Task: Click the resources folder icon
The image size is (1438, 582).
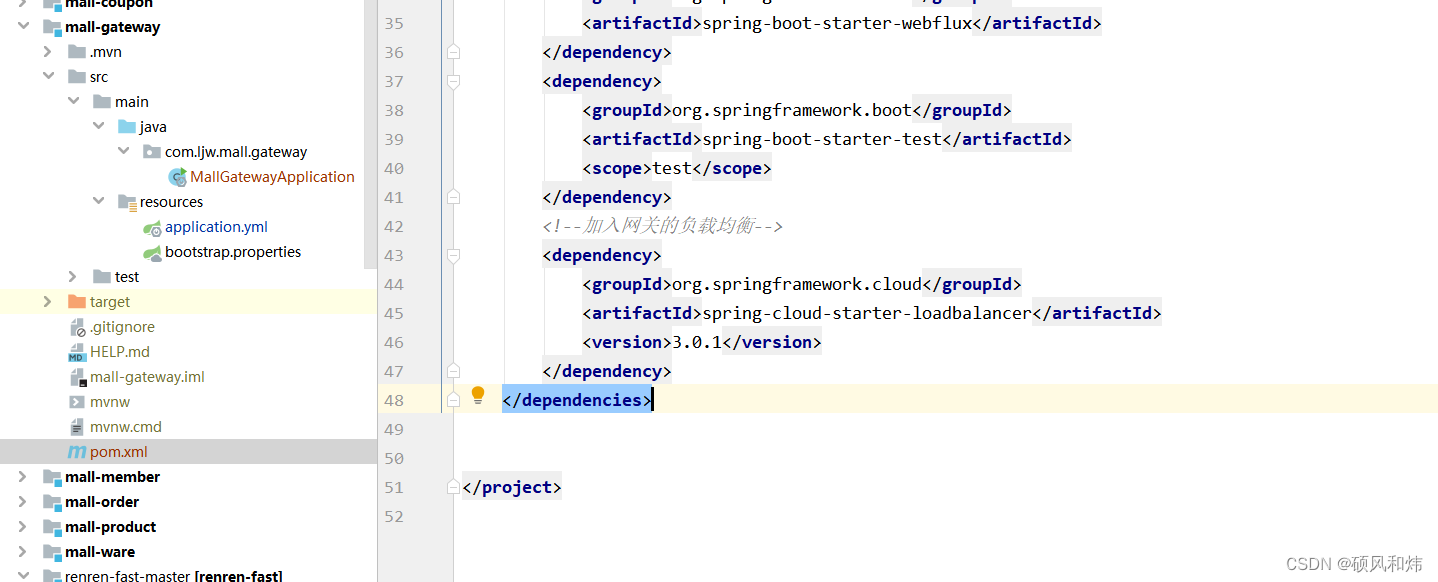Action: [127, 202]
